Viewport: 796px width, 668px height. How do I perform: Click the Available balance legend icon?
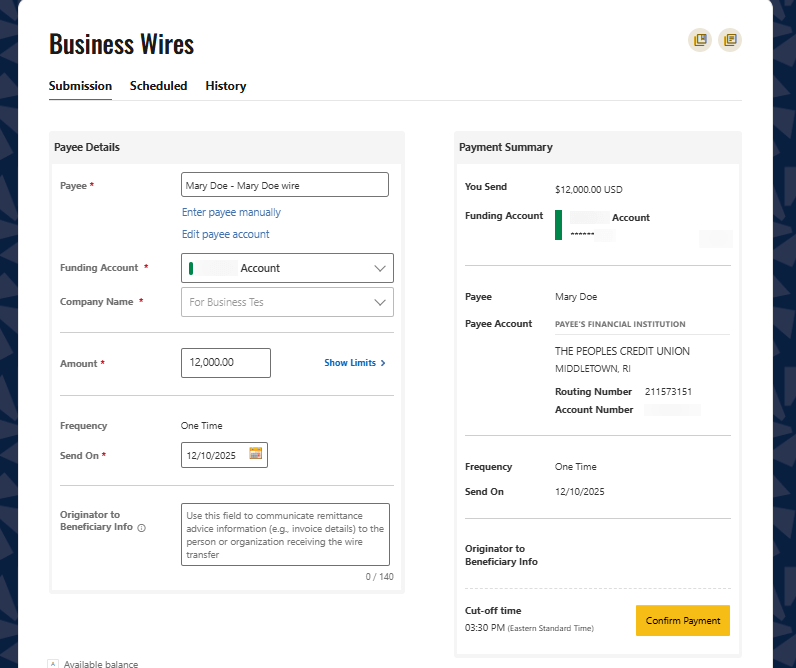click(53, 664)
